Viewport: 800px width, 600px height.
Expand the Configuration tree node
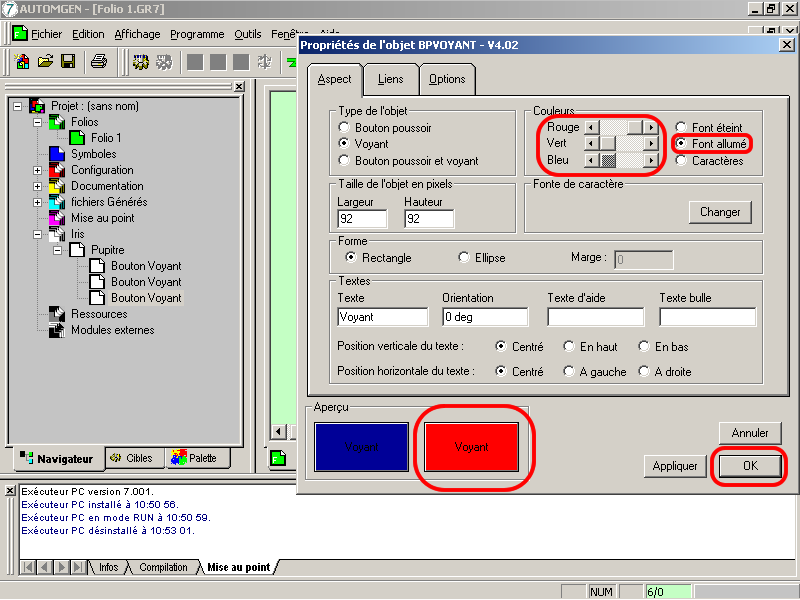38,170
